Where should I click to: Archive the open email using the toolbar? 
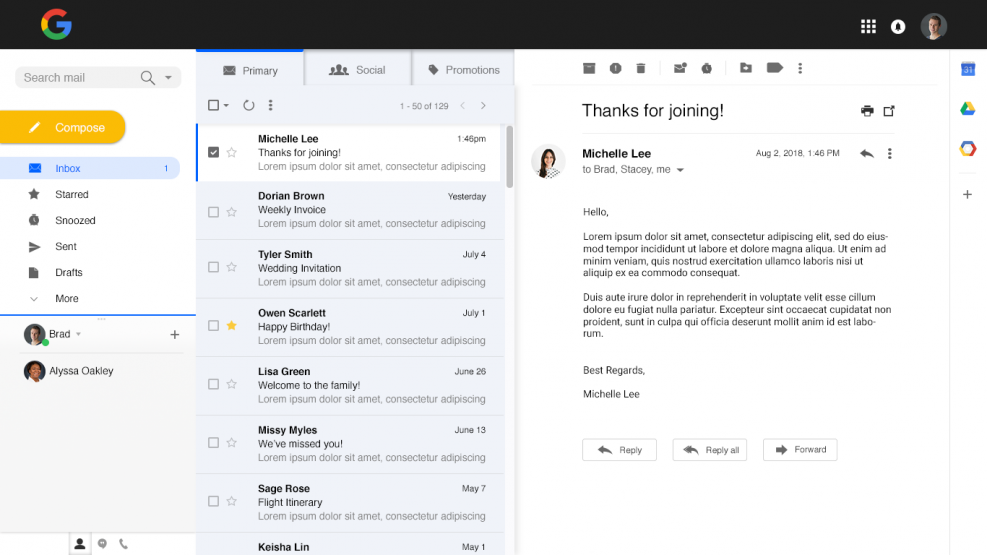pyautogui.click(x=589, y=68)
